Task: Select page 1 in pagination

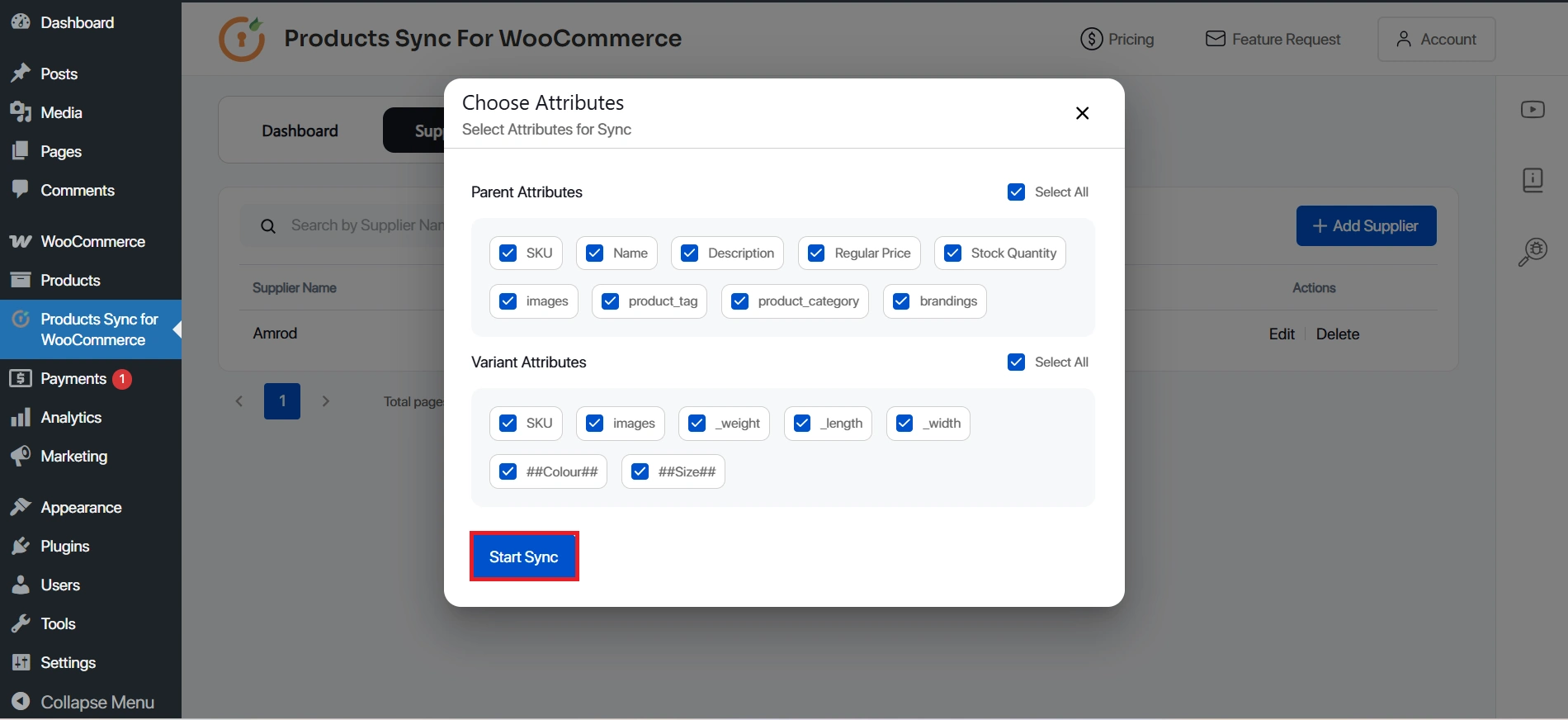Action: click(x=282, y=401)
